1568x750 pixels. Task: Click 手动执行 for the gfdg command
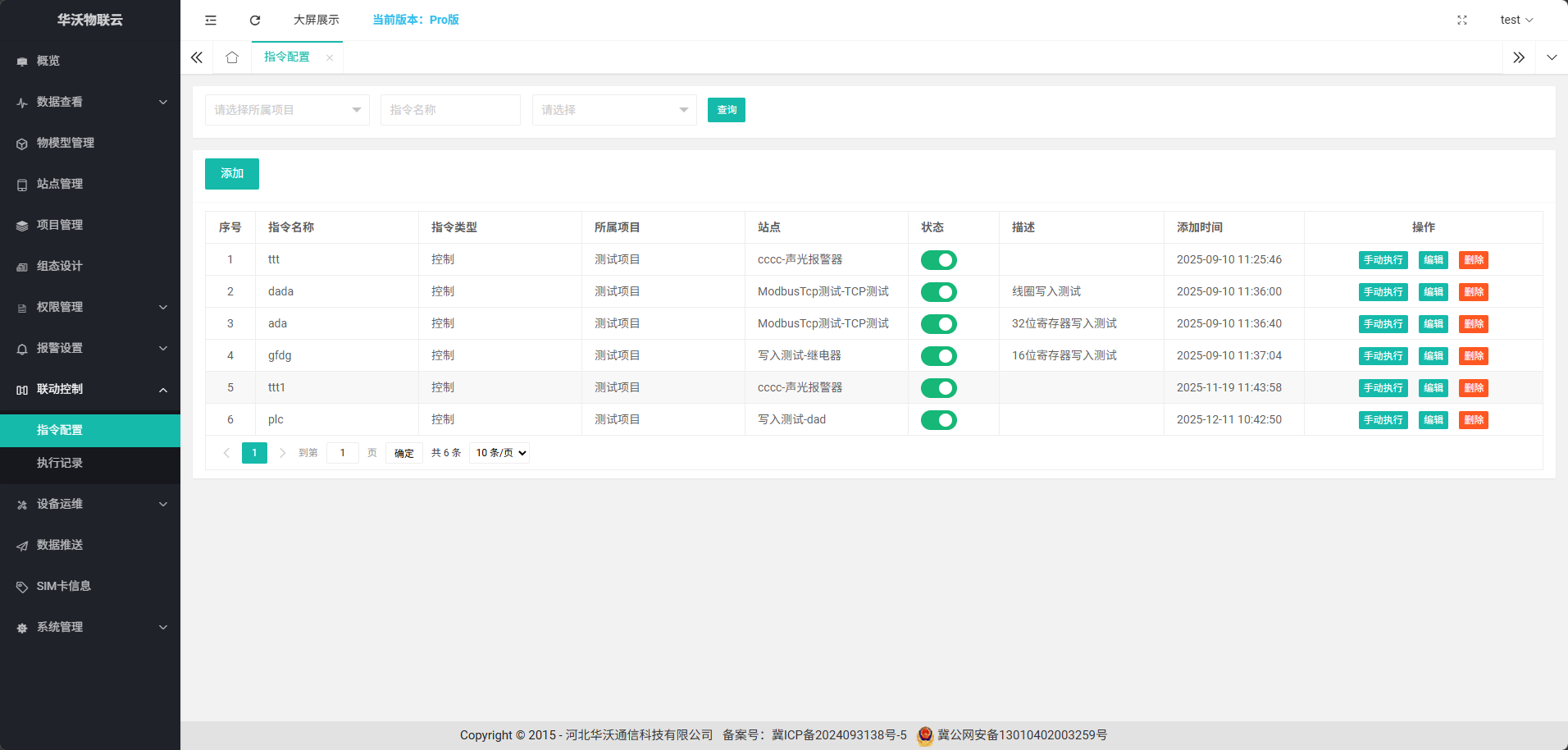click(1383, 356)
